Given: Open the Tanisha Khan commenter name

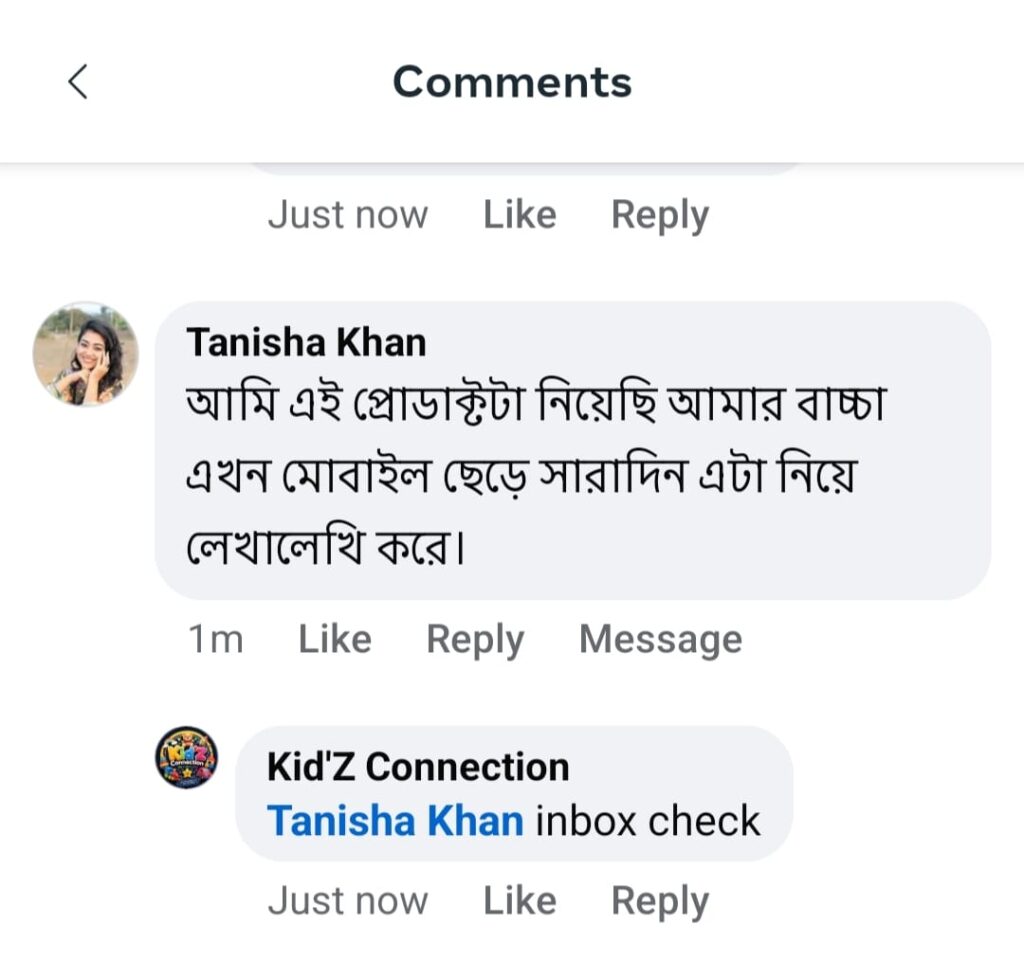Looking at the screenshot, I should [306, 342].
